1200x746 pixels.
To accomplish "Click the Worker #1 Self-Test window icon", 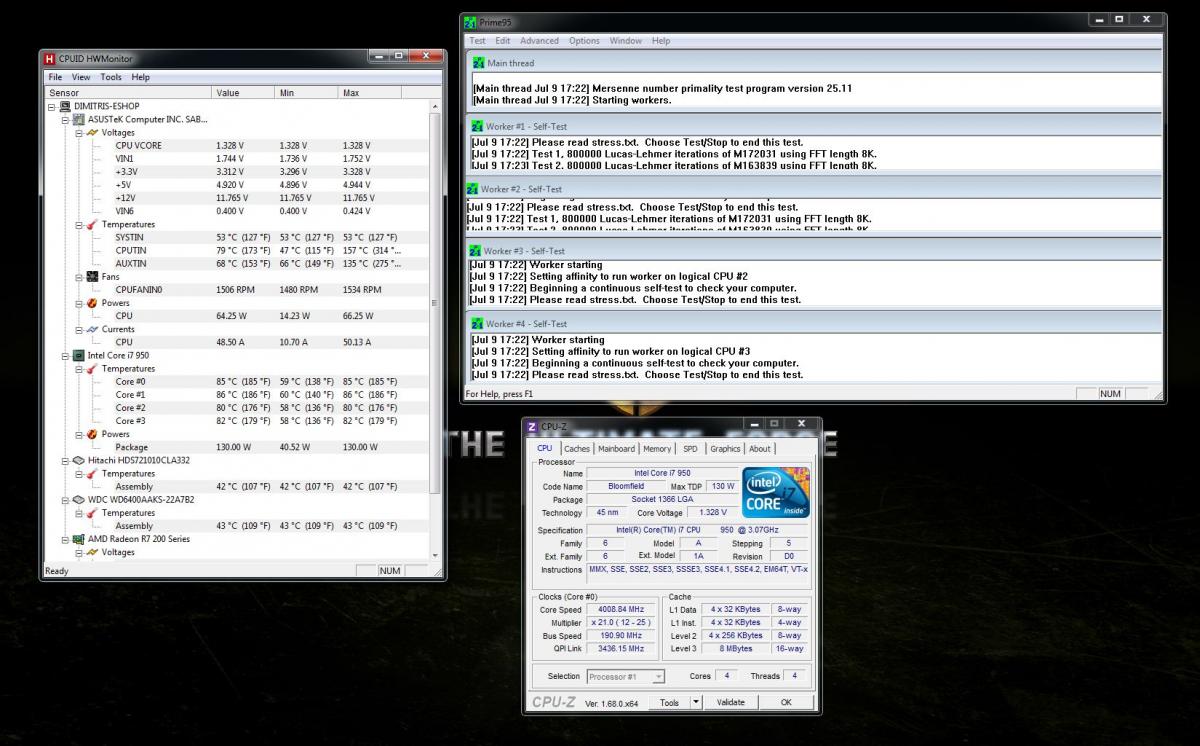I will [x=479, y=126].
